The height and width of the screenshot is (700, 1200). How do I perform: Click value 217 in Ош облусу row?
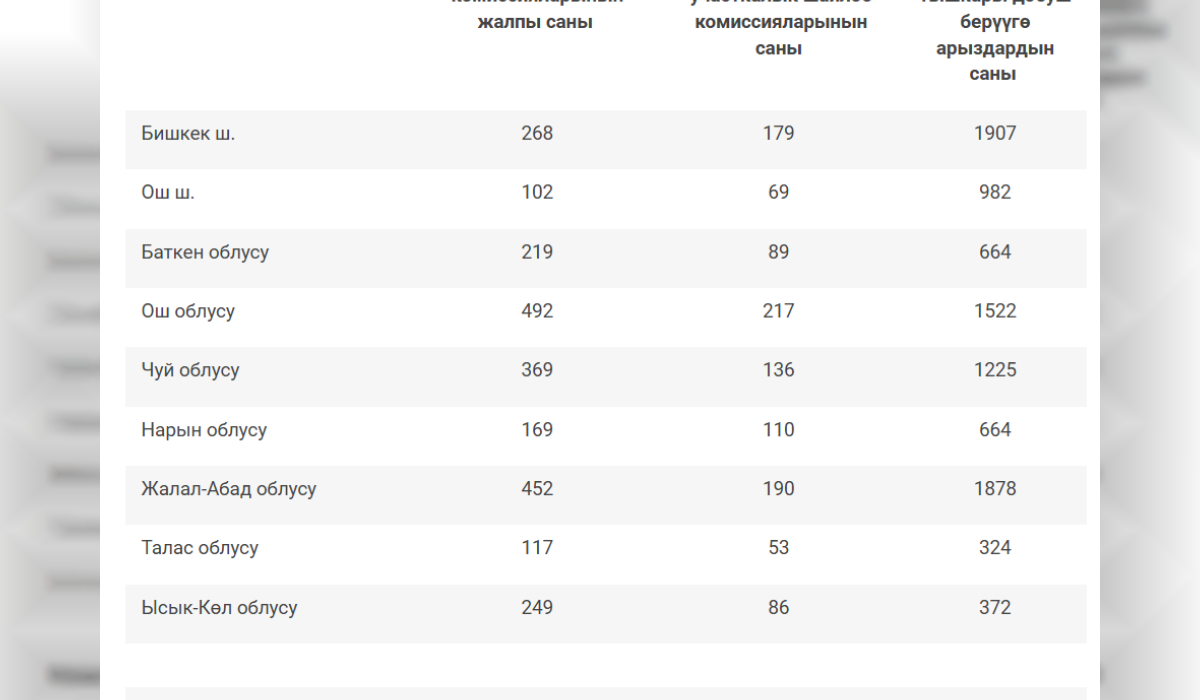pos(778,311)
